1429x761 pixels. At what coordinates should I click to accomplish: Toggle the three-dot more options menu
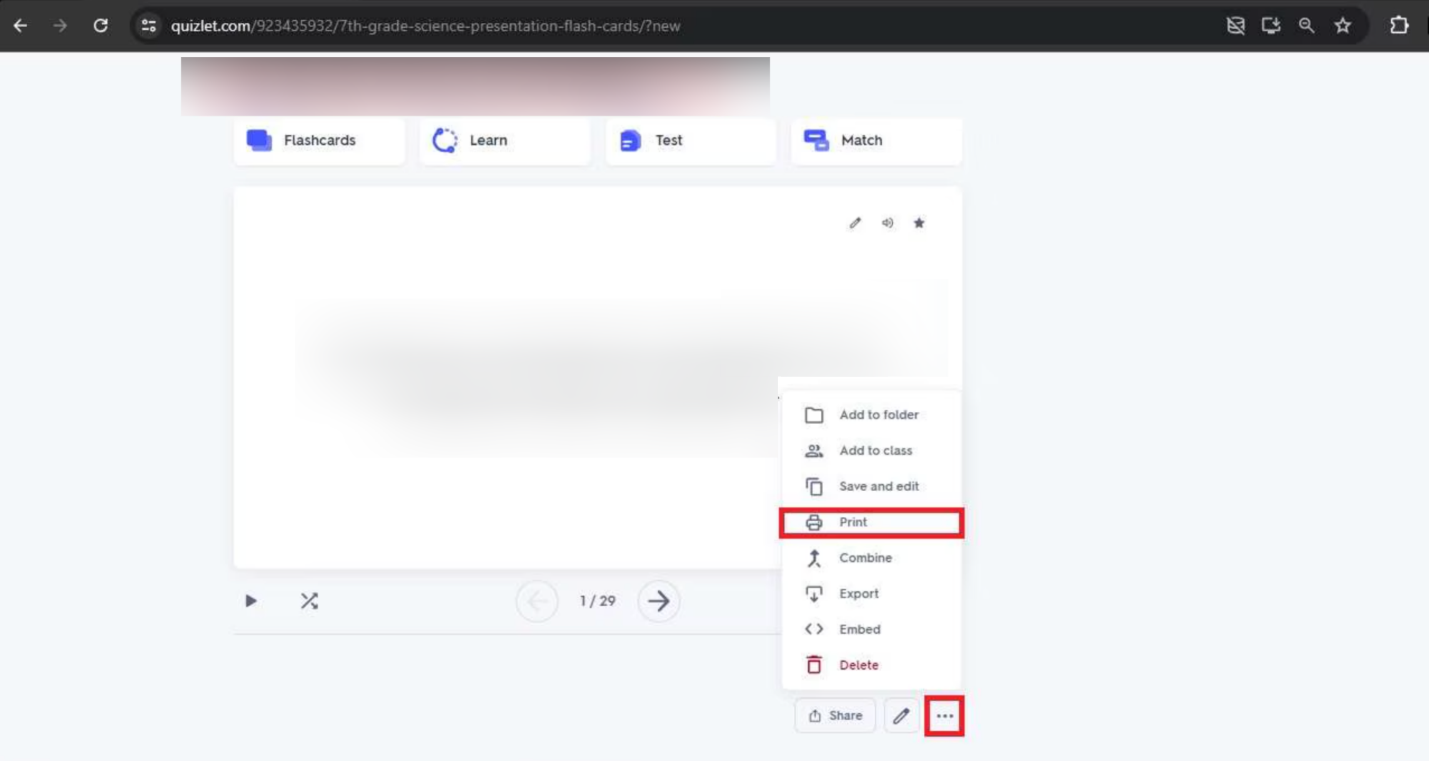tap(945, 716)
